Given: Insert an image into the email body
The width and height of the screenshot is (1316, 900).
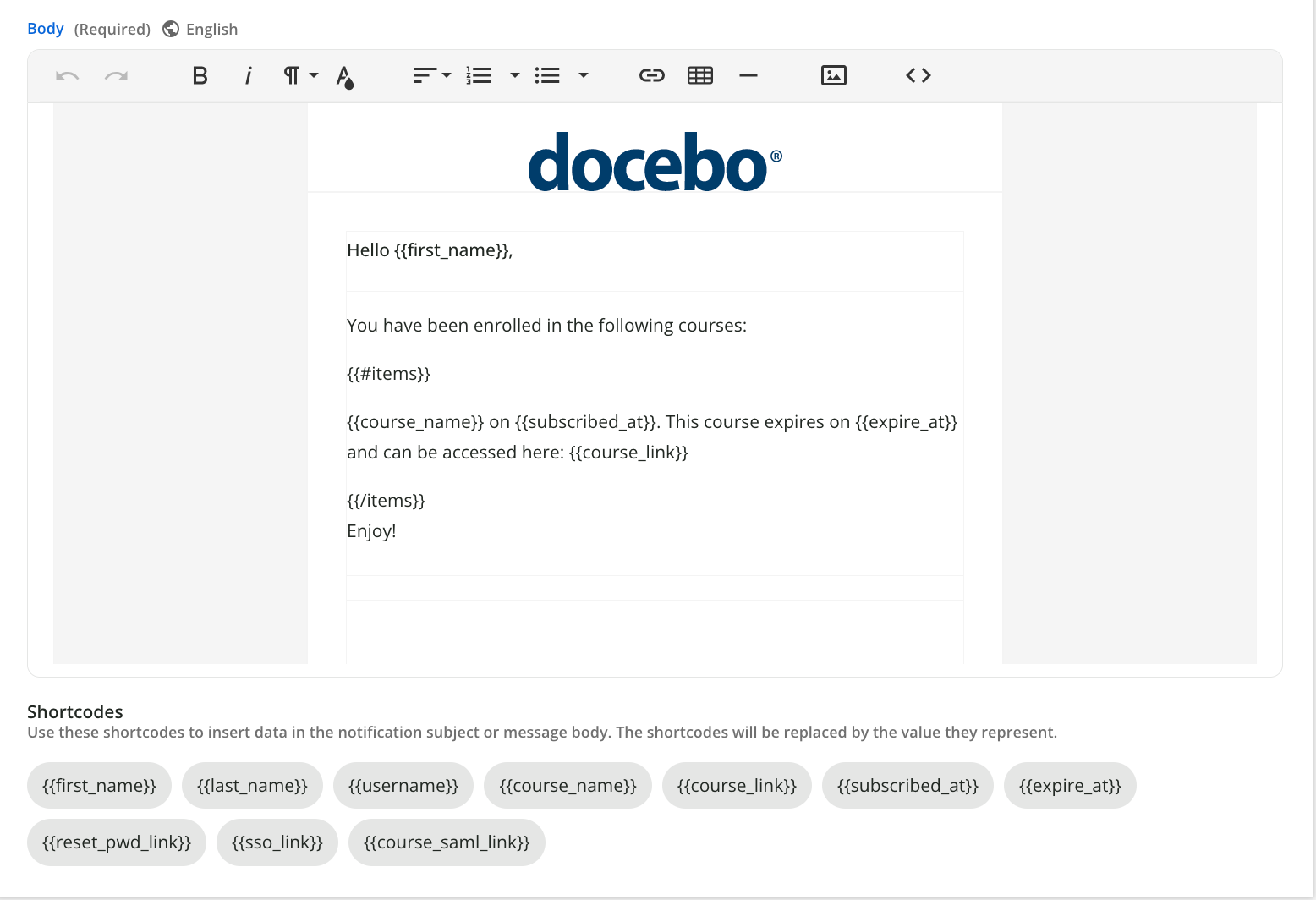Looking at the screenshot, I should coord(833,76).
